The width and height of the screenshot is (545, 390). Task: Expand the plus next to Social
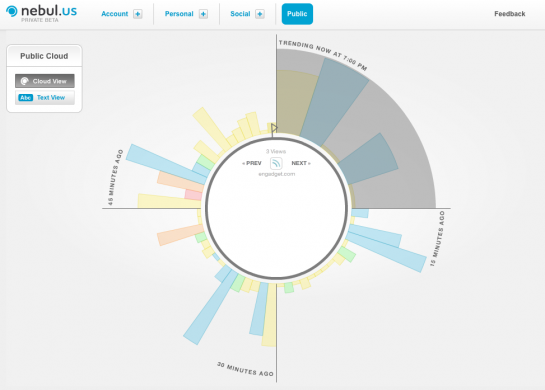coord(260,14)
